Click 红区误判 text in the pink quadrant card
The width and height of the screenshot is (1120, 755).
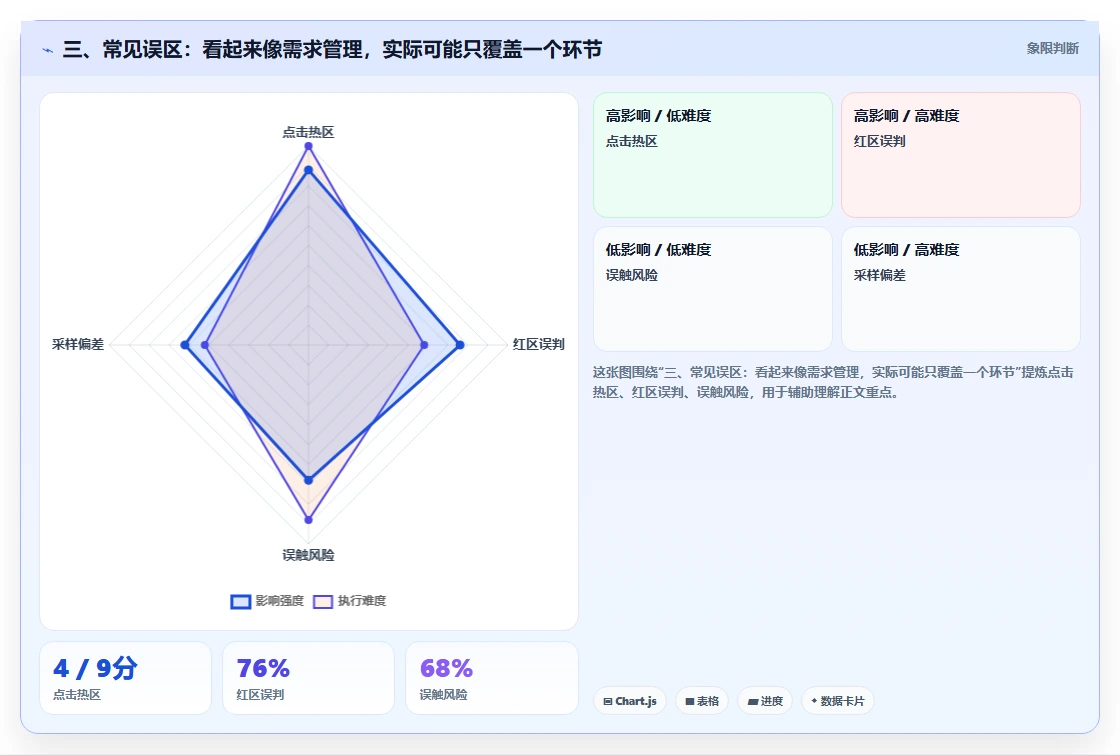[879, 141]
